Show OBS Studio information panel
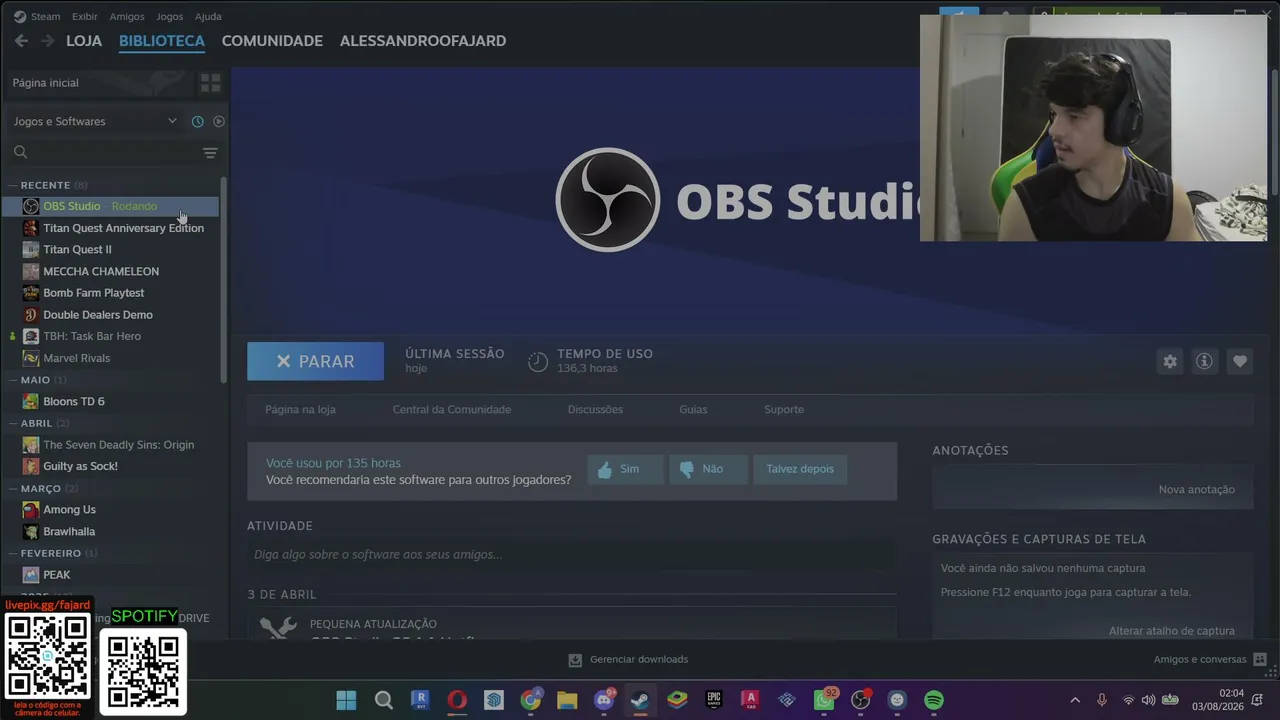1280x720 pixels. coord(1204,361)
